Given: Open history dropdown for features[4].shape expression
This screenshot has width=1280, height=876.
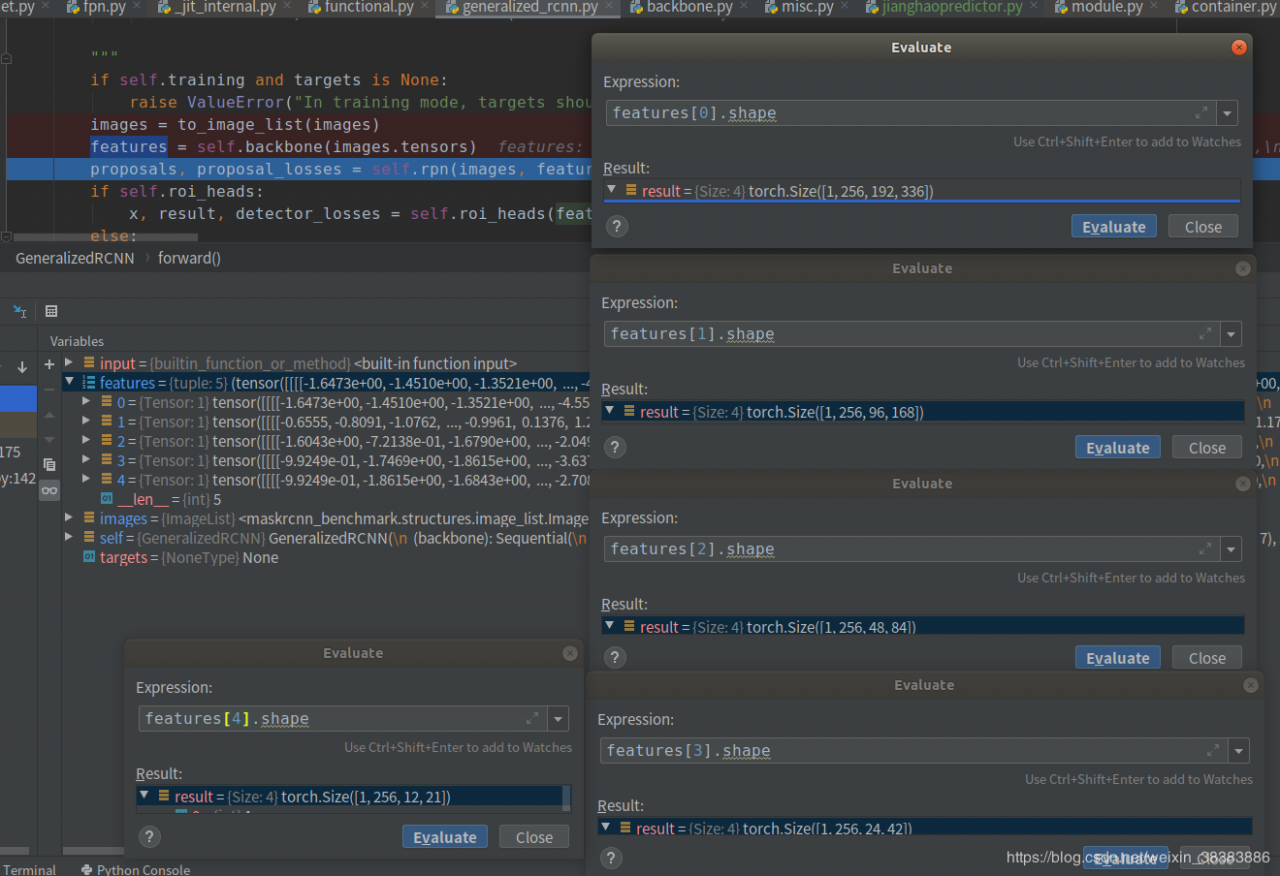Looking at the screenshot, I should click(559, 718).
